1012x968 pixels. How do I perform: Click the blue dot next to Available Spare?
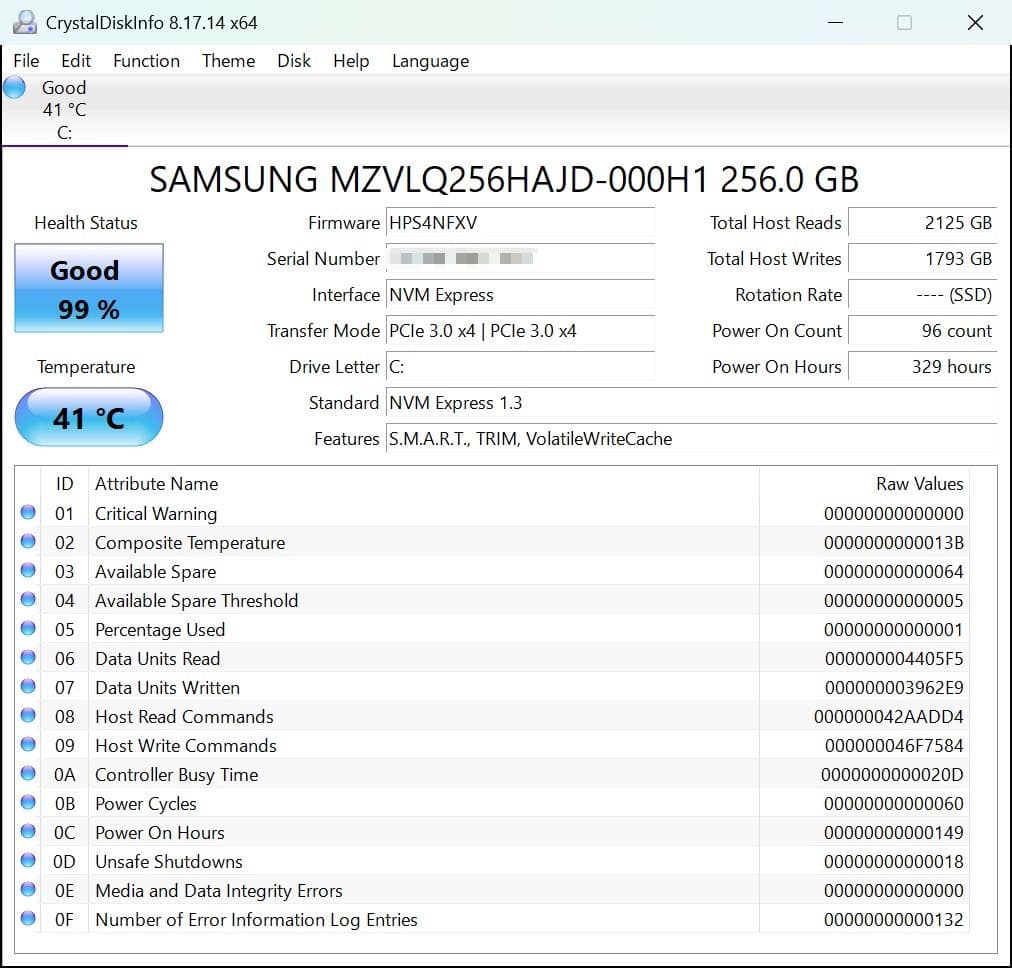point(28,570)
